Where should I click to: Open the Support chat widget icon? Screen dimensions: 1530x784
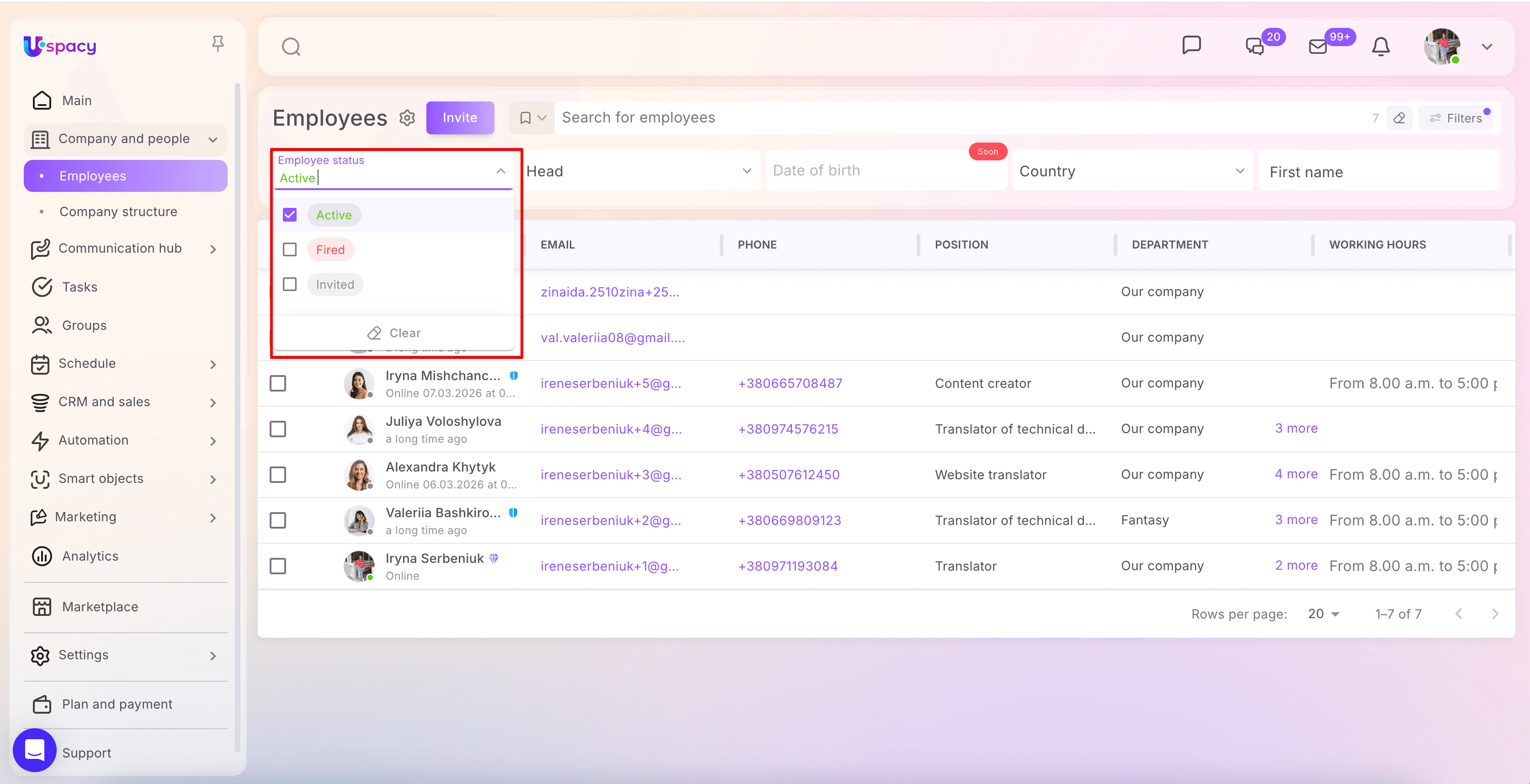(34, 750)
